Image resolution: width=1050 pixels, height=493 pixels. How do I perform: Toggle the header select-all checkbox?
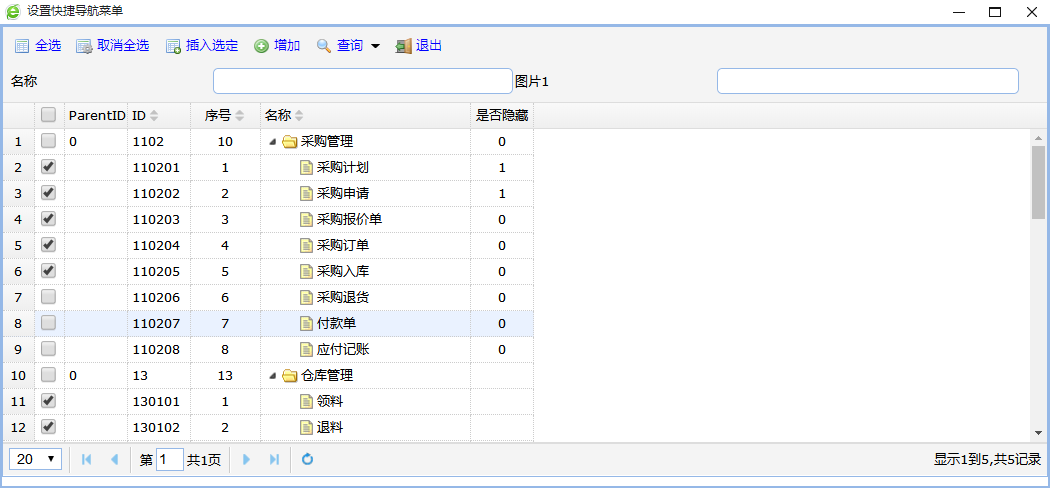click(48, 115)
